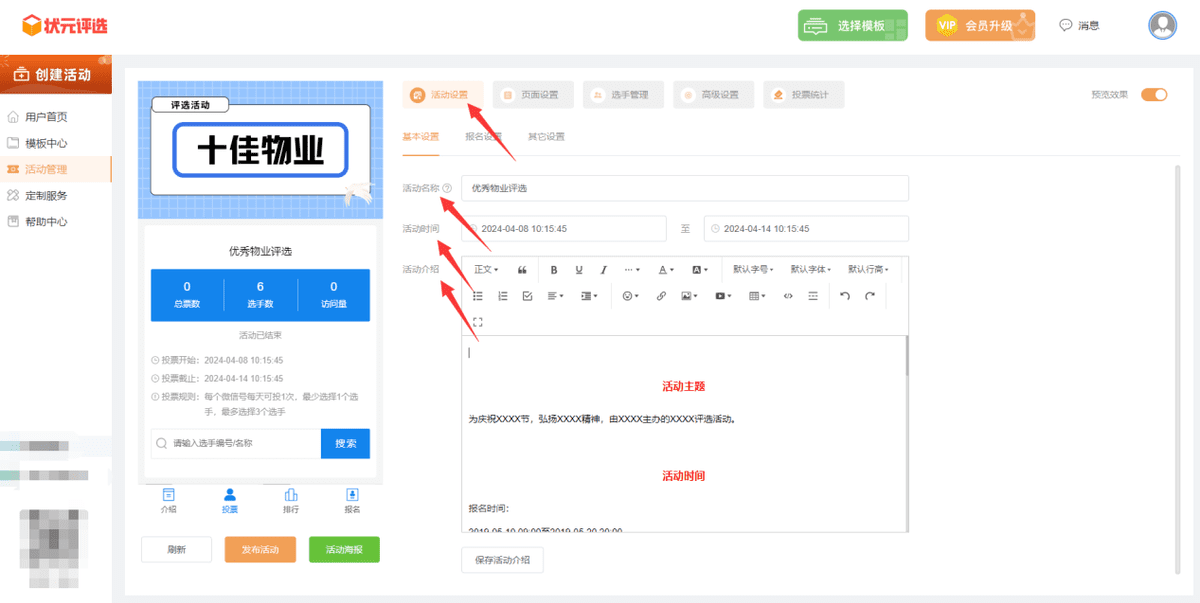The image size is (1200, 603).
Task: Open the 正文 paragraph style dropdown
Action: point(486,270)
